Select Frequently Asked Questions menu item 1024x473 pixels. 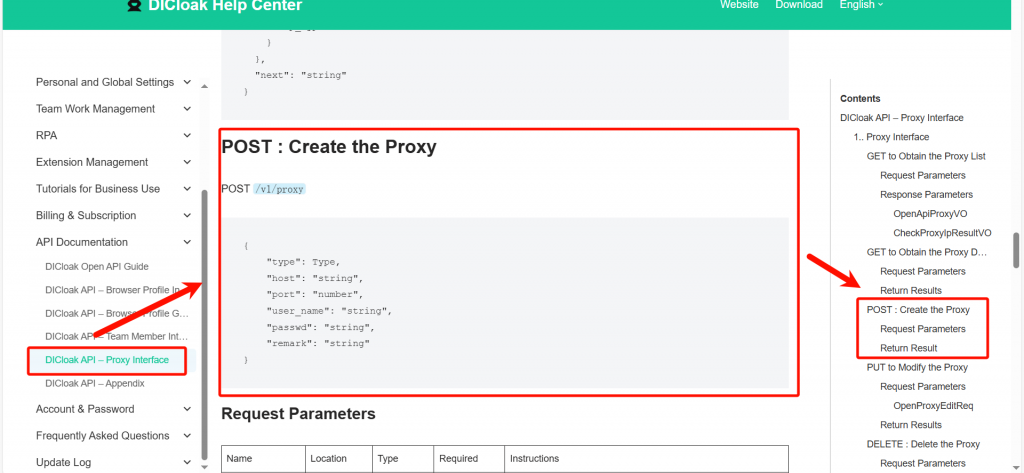(103, 436)
